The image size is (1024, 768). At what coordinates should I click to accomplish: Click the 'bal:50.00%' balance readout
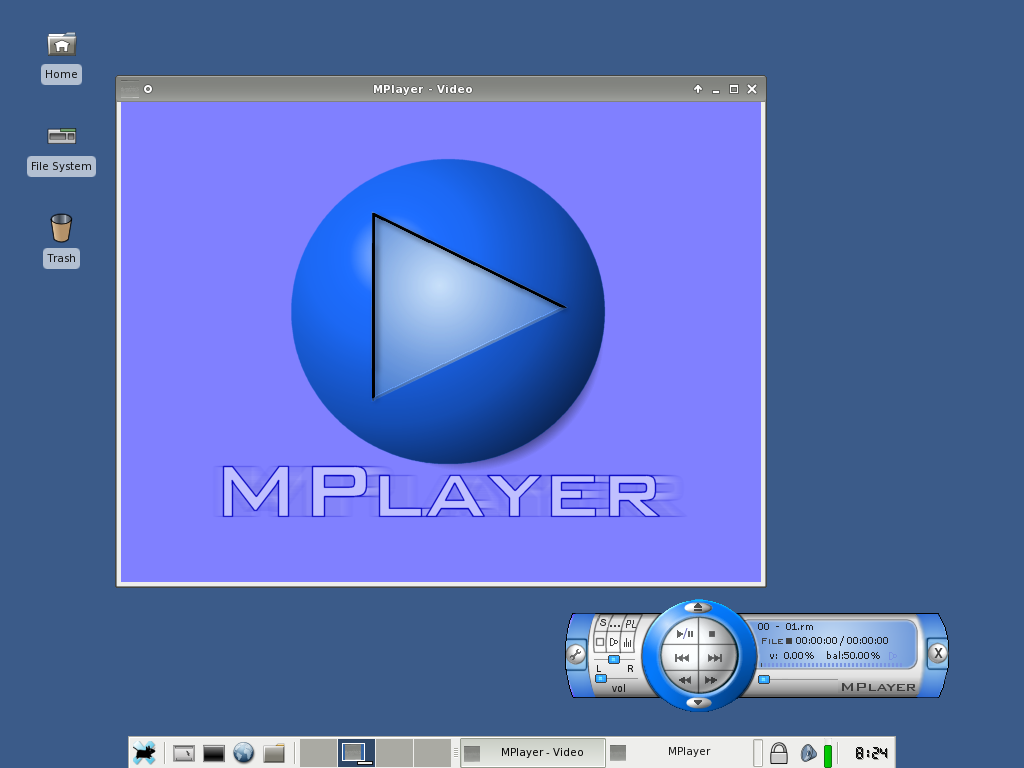click(853, 655)
